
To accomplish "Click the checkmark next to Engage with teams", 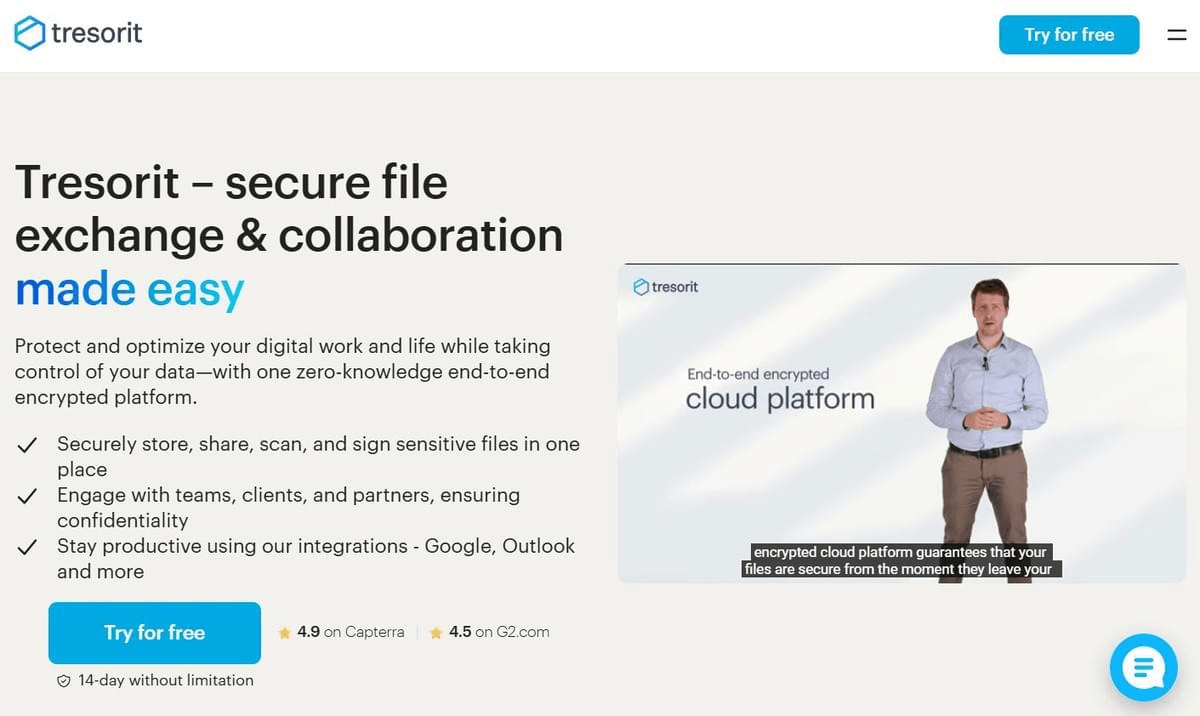I will [28, 495].
